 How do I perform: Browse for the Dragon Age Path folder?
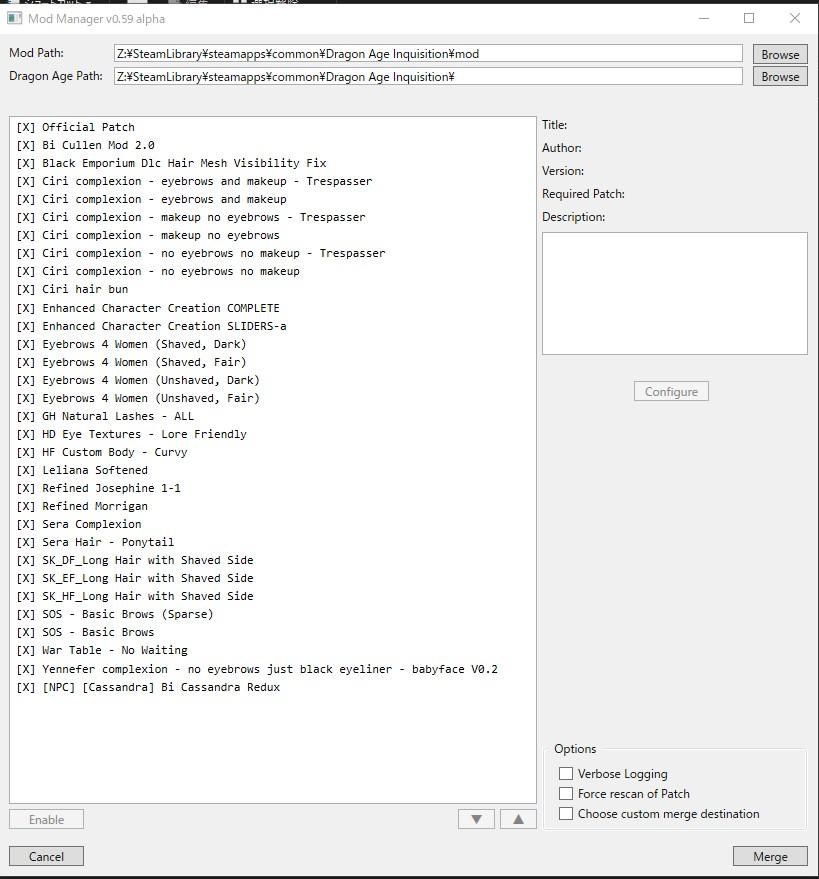780,77
